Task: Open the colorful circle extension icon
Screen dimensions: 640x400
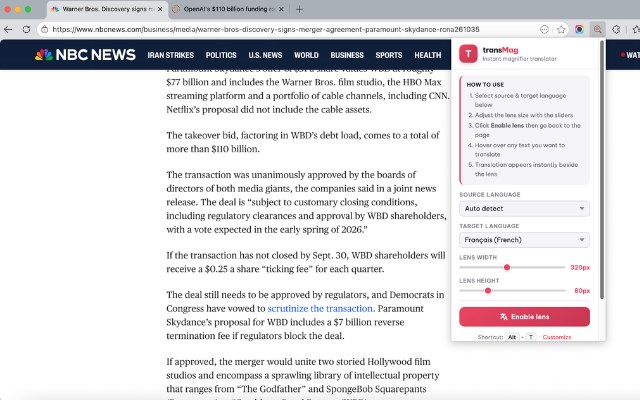Action: 579,29
